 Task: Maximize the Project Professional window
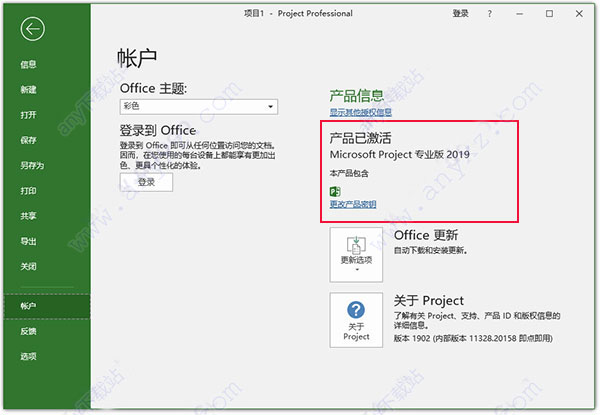point(549,14)
